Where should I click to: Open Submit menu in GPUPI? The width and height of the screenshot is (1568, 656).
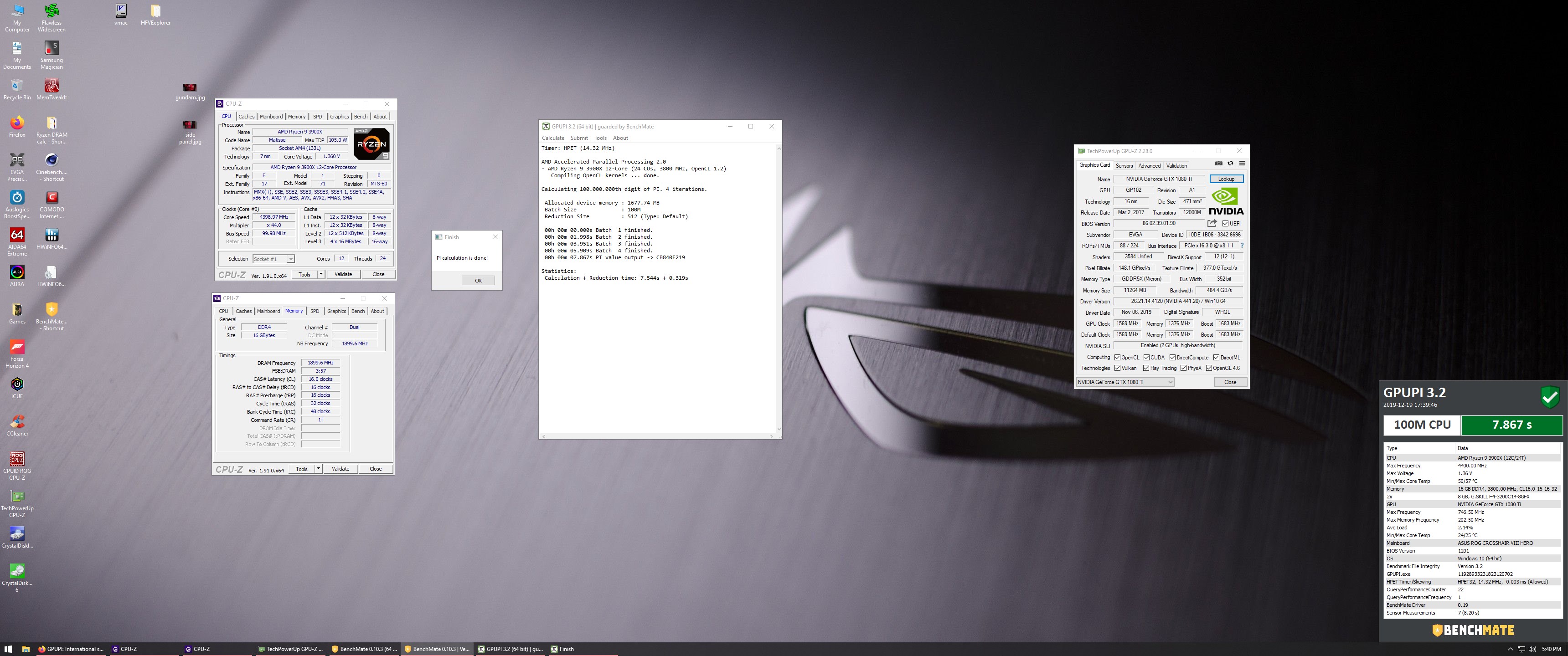(x=579, y=138)
